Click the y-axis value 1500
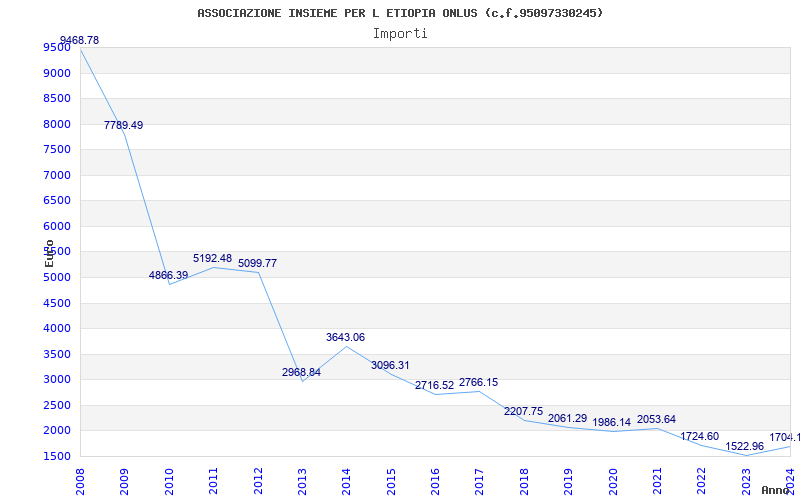 pos(57,457)
